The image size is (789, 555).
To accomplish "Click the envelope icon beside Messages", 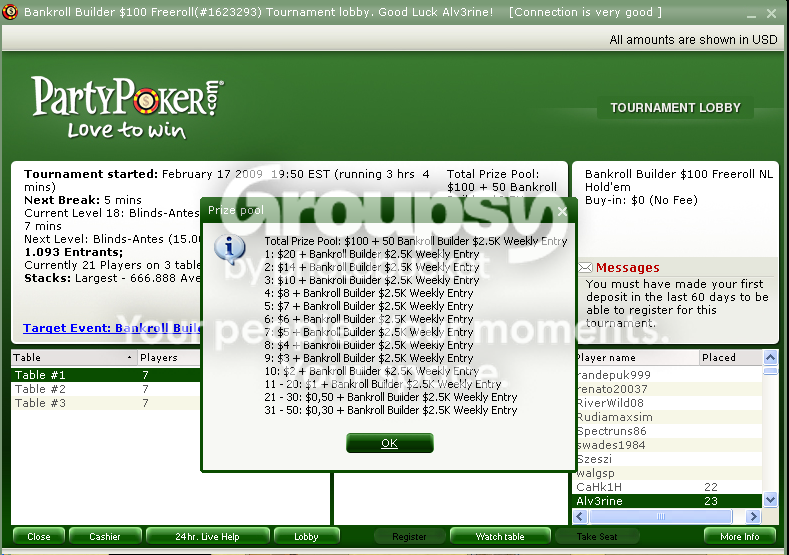I will (x=585, y=267).
